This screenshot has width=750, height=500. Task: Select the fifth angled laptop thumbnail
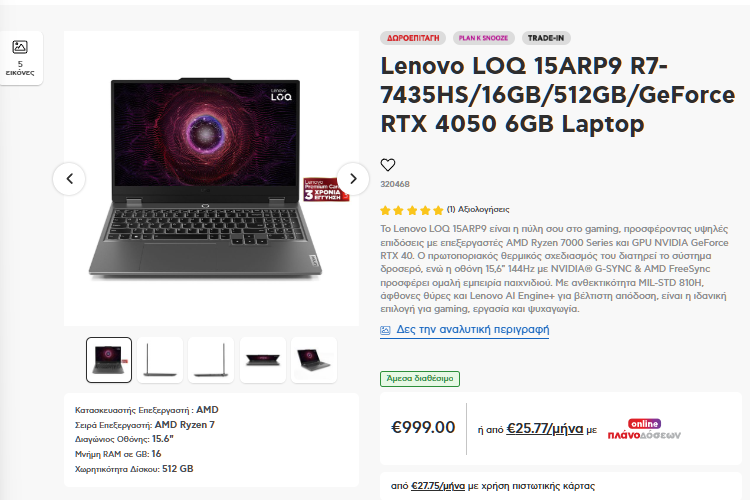coord(314,360)
